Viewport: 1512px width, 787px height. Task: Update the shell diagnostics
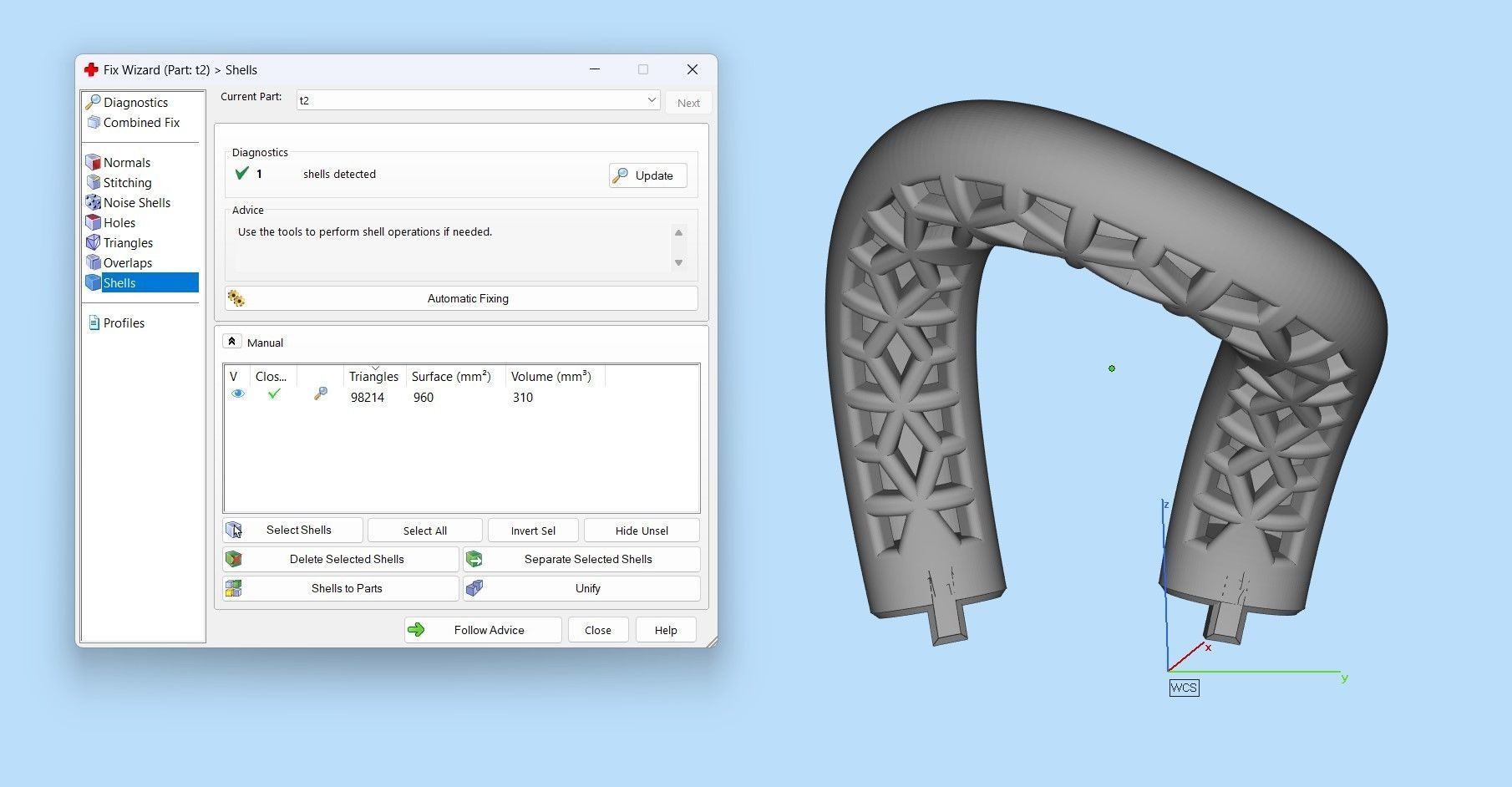(x=648, y=175)
